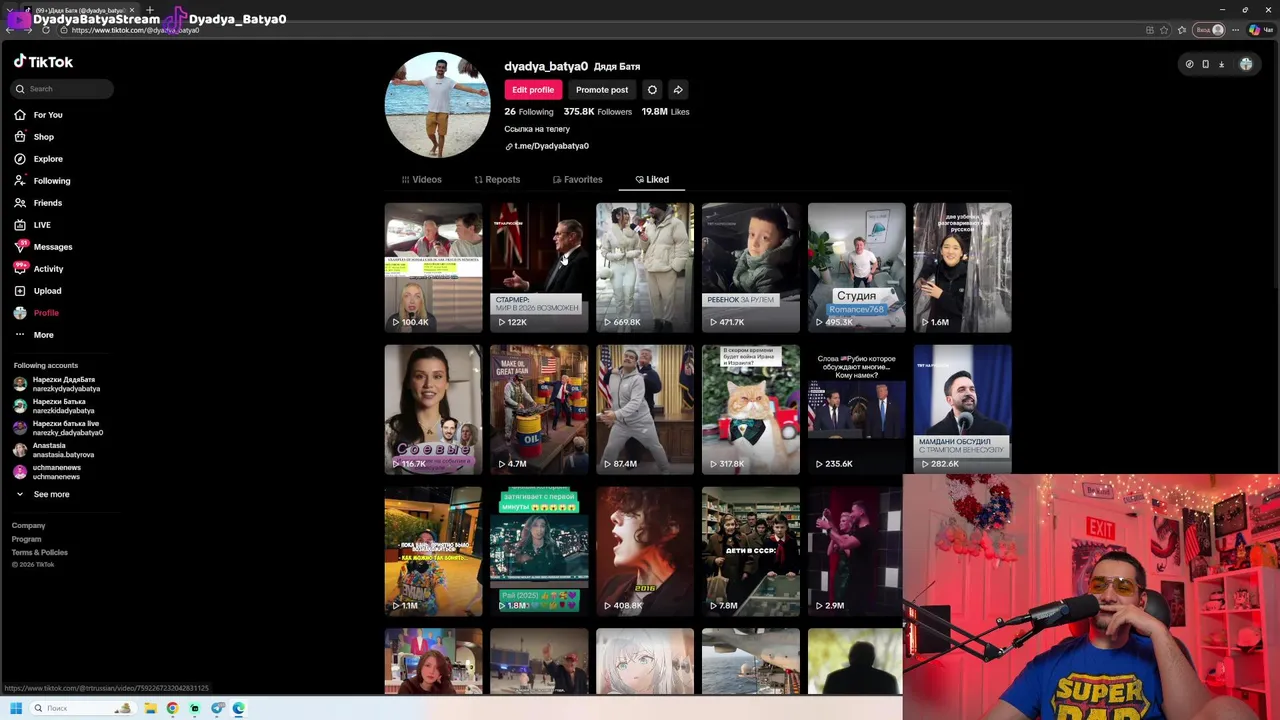Screen dimensions: 1280x720
Task: Open uchmanenews following account
Action: (x=48, y=472)
